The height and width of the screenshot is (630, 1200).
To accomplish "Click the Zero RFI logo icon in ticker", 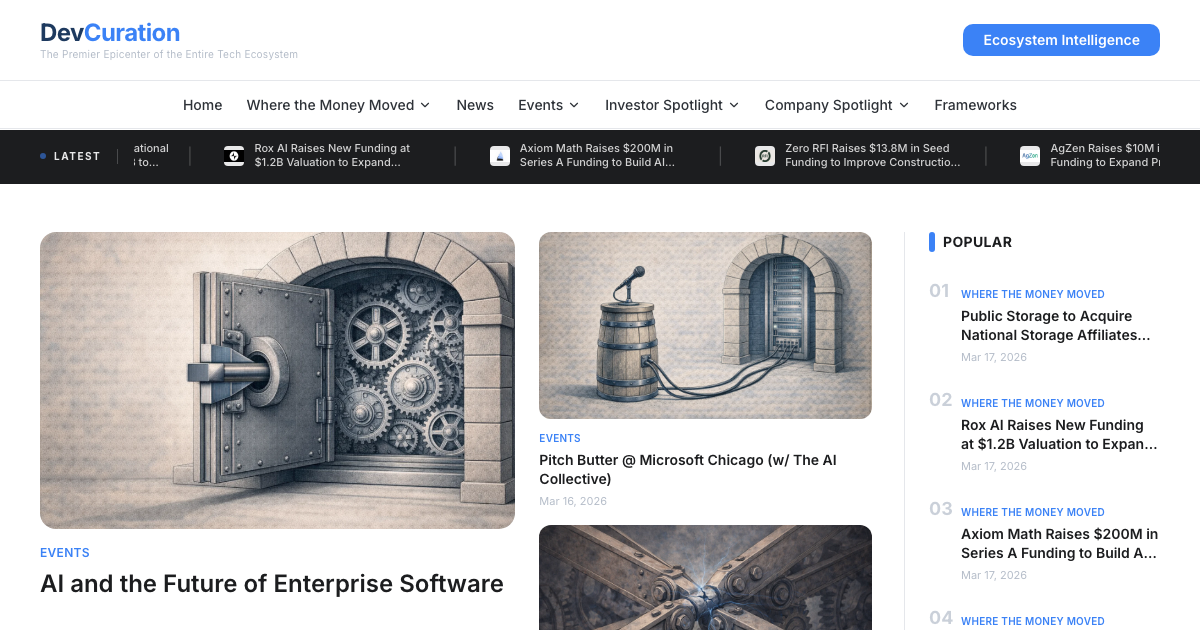I will click(x=765, y=156).
